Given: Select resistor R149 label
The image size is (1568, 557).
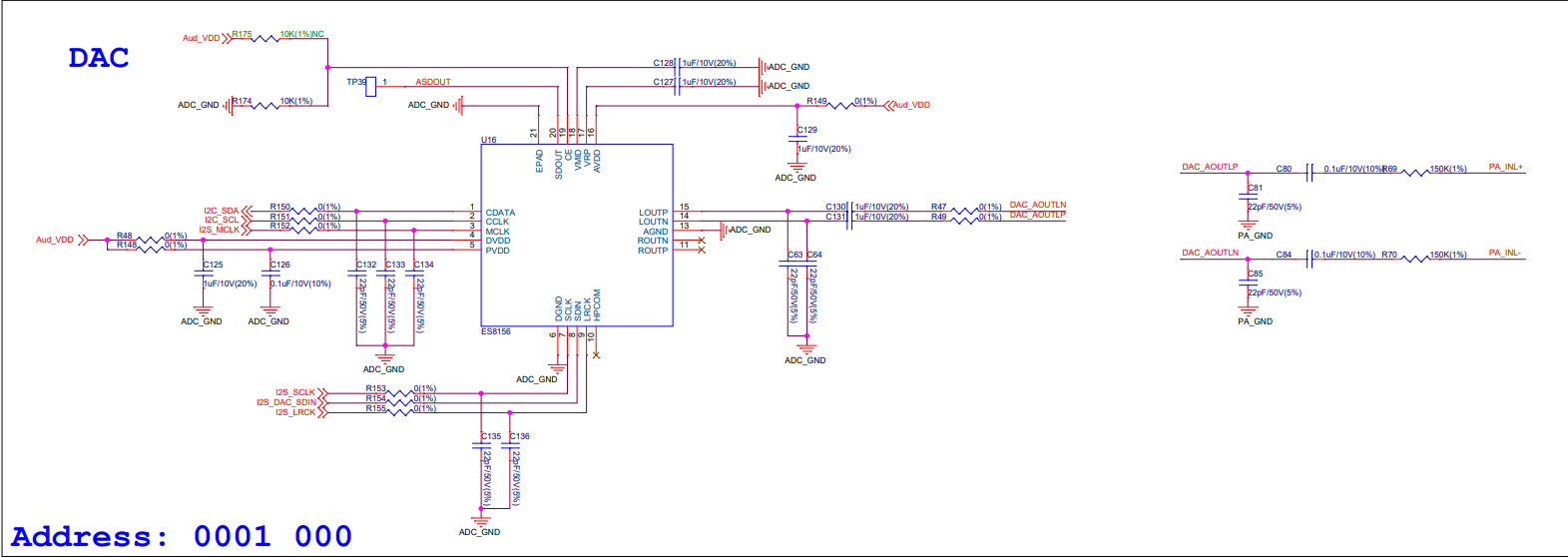Looking at the screenshot, I should [816, 101].
